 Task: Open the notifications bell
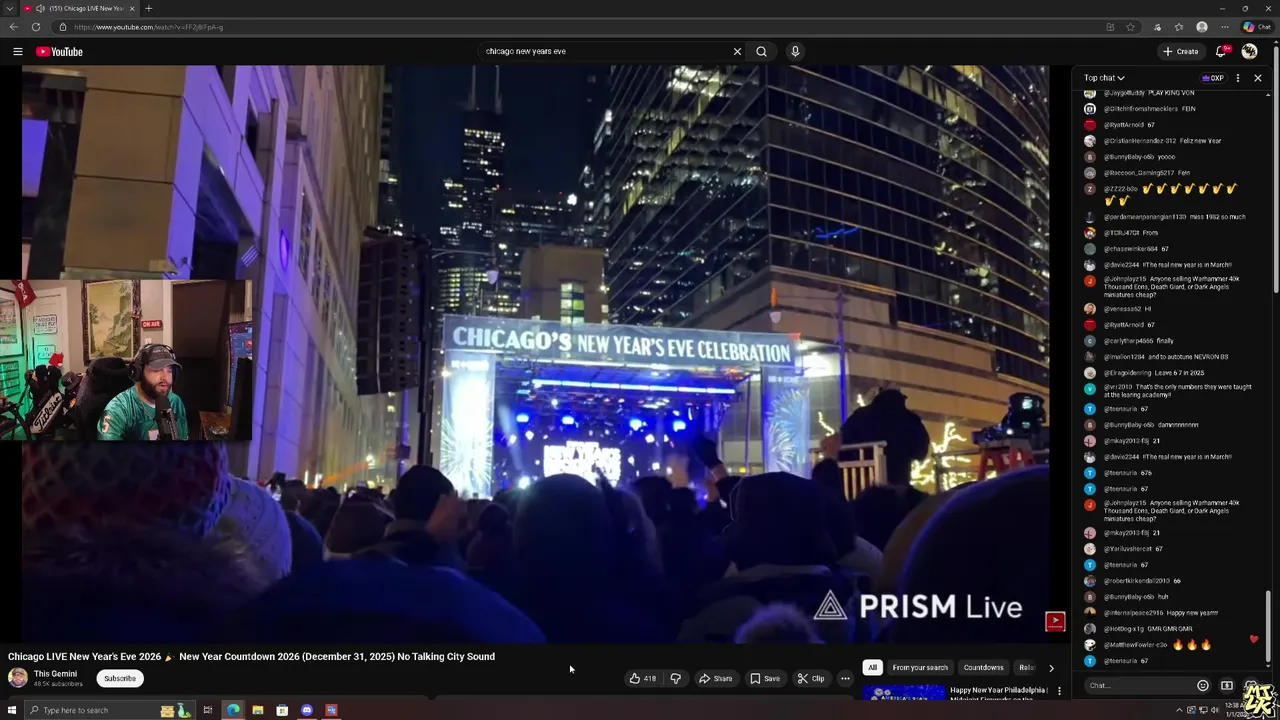(x=1221, y=51)
